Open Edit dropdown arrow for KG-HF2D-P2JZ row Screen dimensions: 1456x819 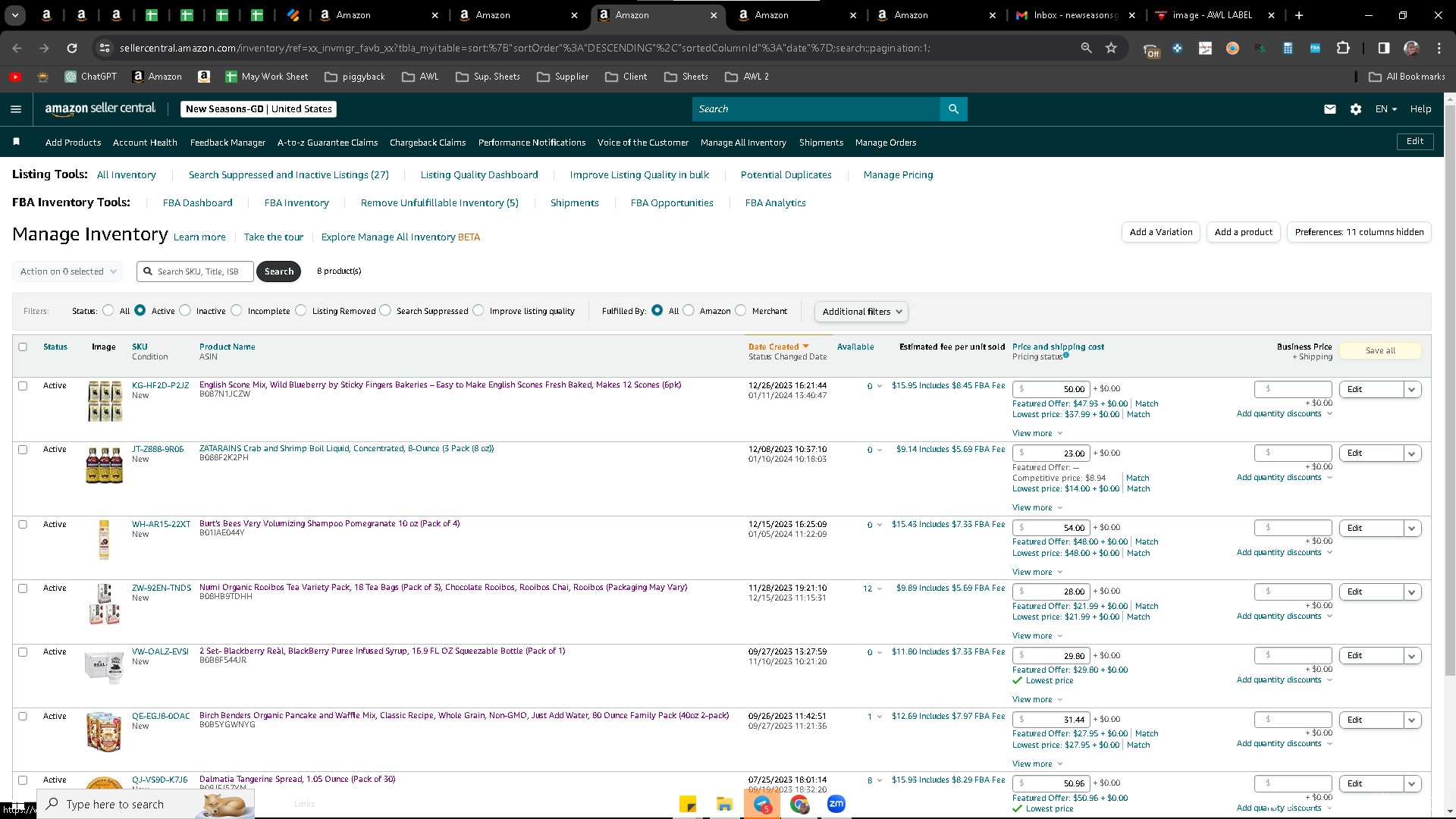pos(1412,389)
